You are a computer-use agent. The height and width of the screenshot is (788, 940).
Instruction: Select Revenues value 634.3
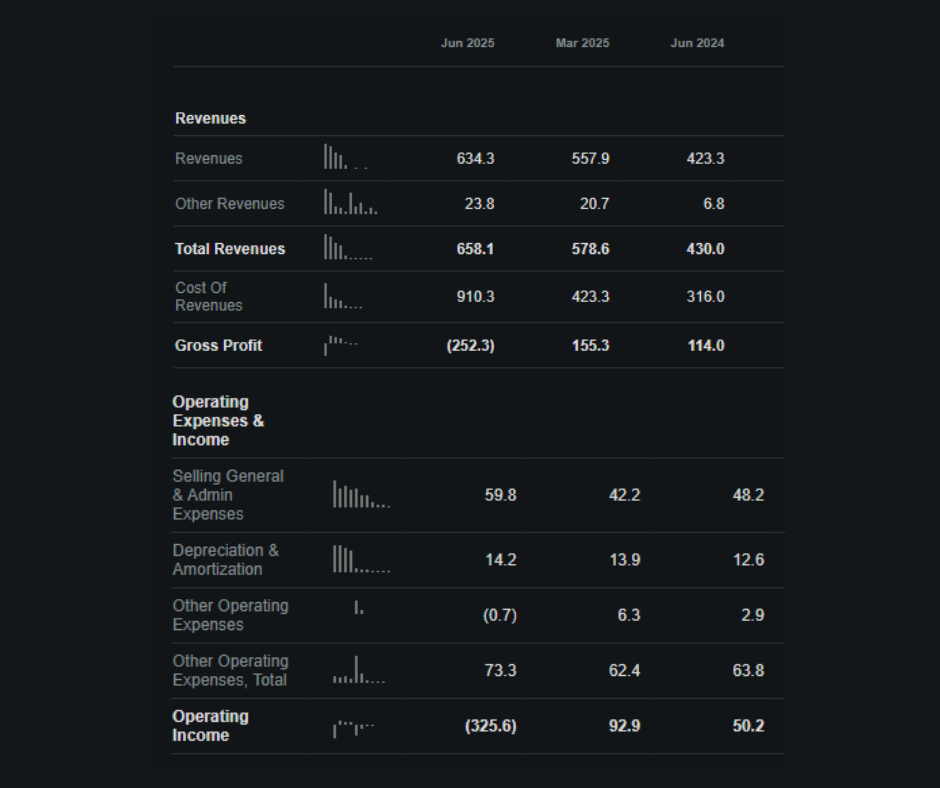coord(475,158)
